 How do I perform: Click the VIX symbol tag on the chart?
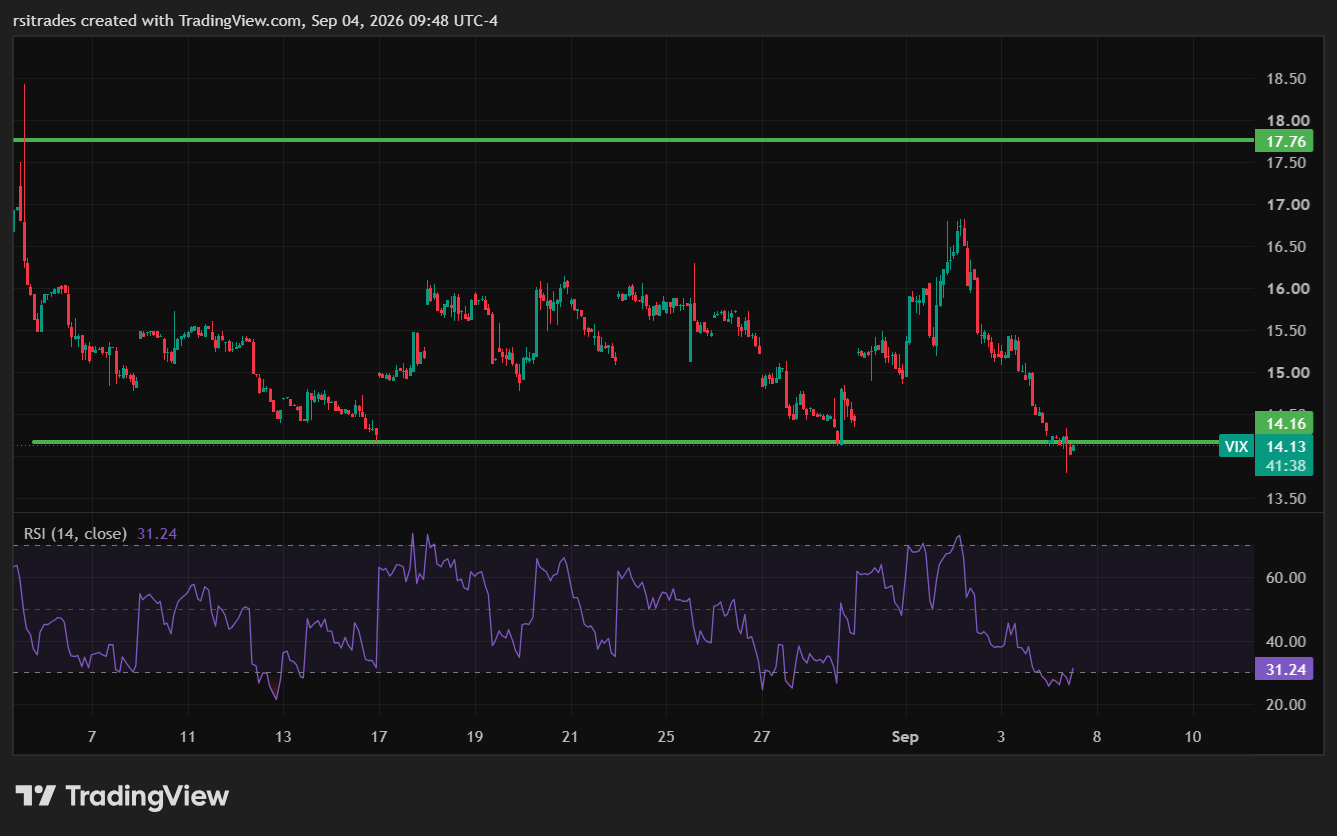[1236, 447]
